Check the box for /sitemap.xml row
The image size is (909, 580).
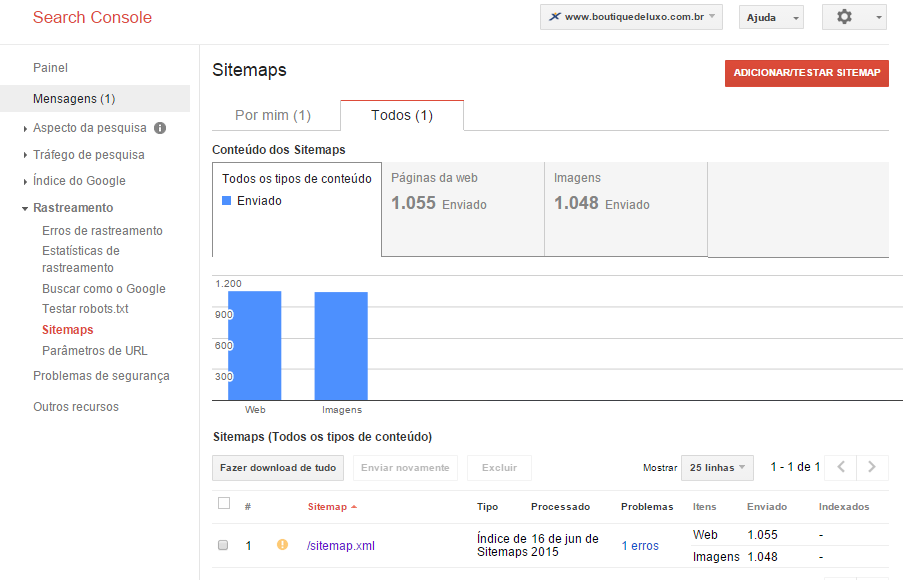224,545
